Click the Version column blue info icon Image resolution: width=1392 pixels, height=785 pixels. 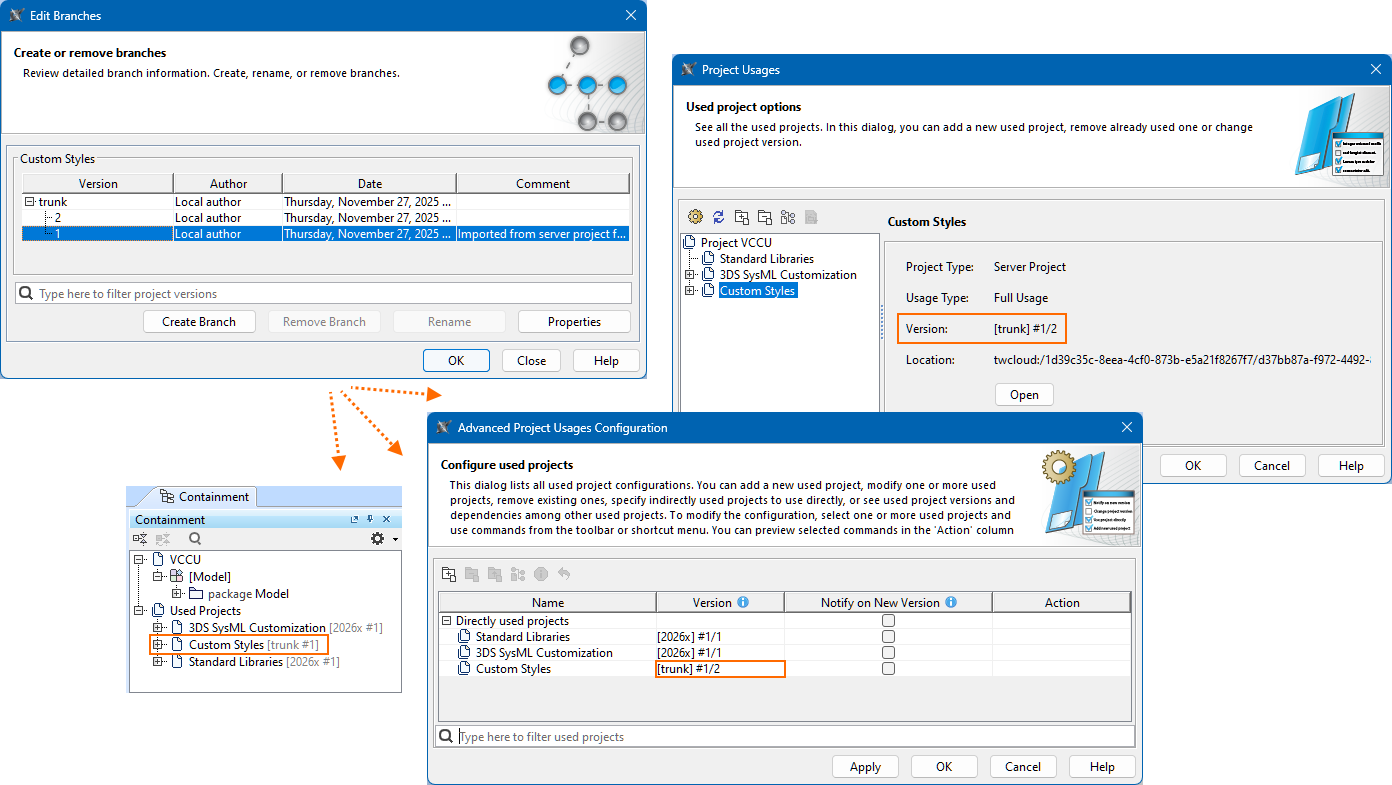pyautogui.click(x=742, y=603)
